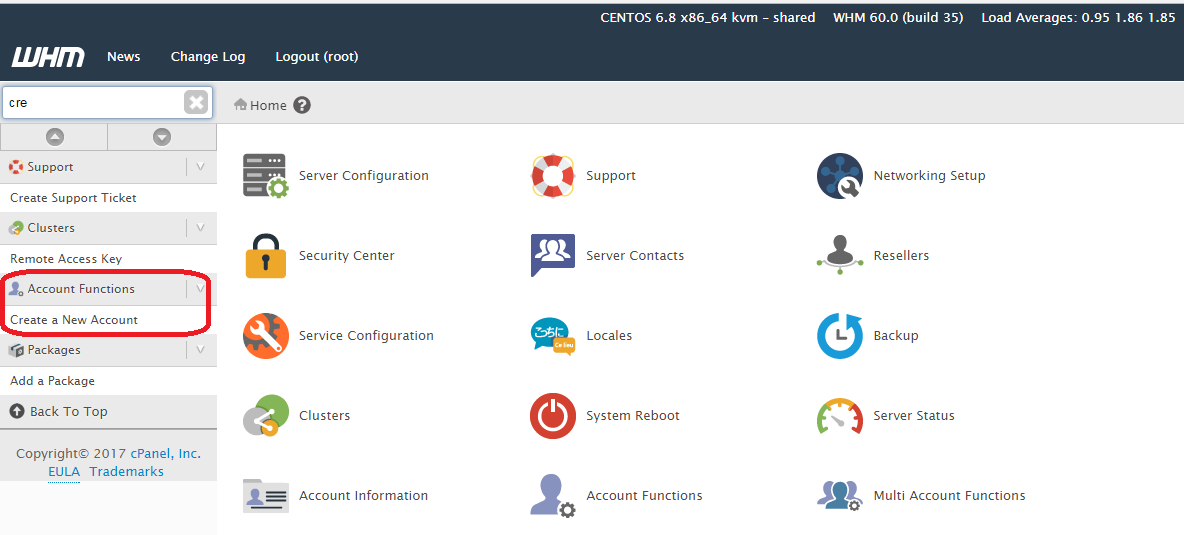Screen dimensions: 1184x535
Task: Click the sidebar collapse-all up arrow button
Action: tap(54, 137)
